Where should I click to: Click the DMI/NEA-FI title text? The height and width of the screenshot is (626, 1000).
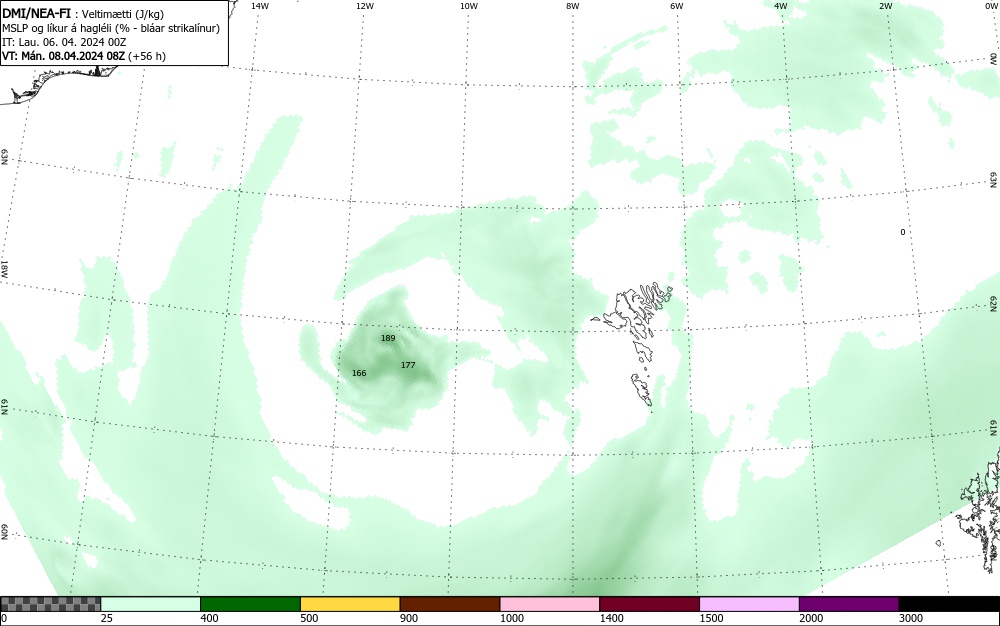click(36, 13)
